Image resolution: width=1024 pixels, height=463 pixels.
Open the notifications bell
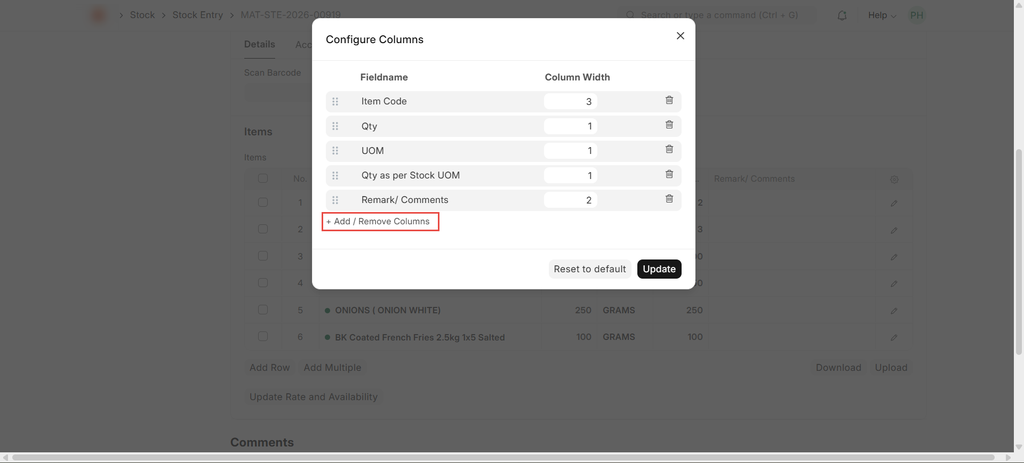842,16
